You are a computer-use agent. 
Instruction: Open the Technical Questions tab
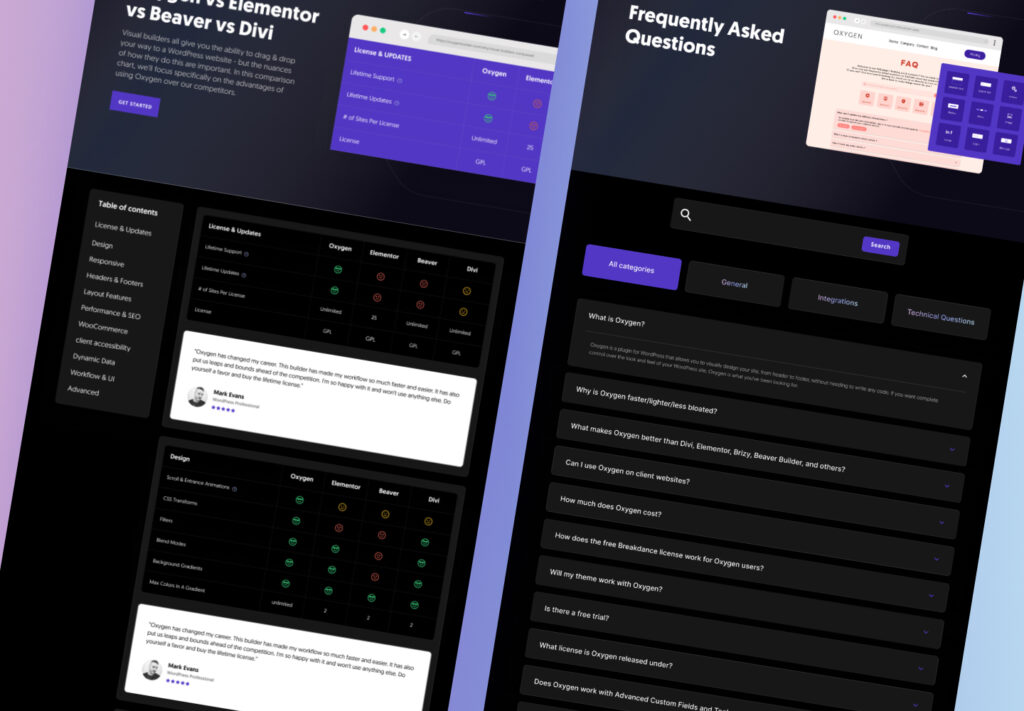point(940,318)
